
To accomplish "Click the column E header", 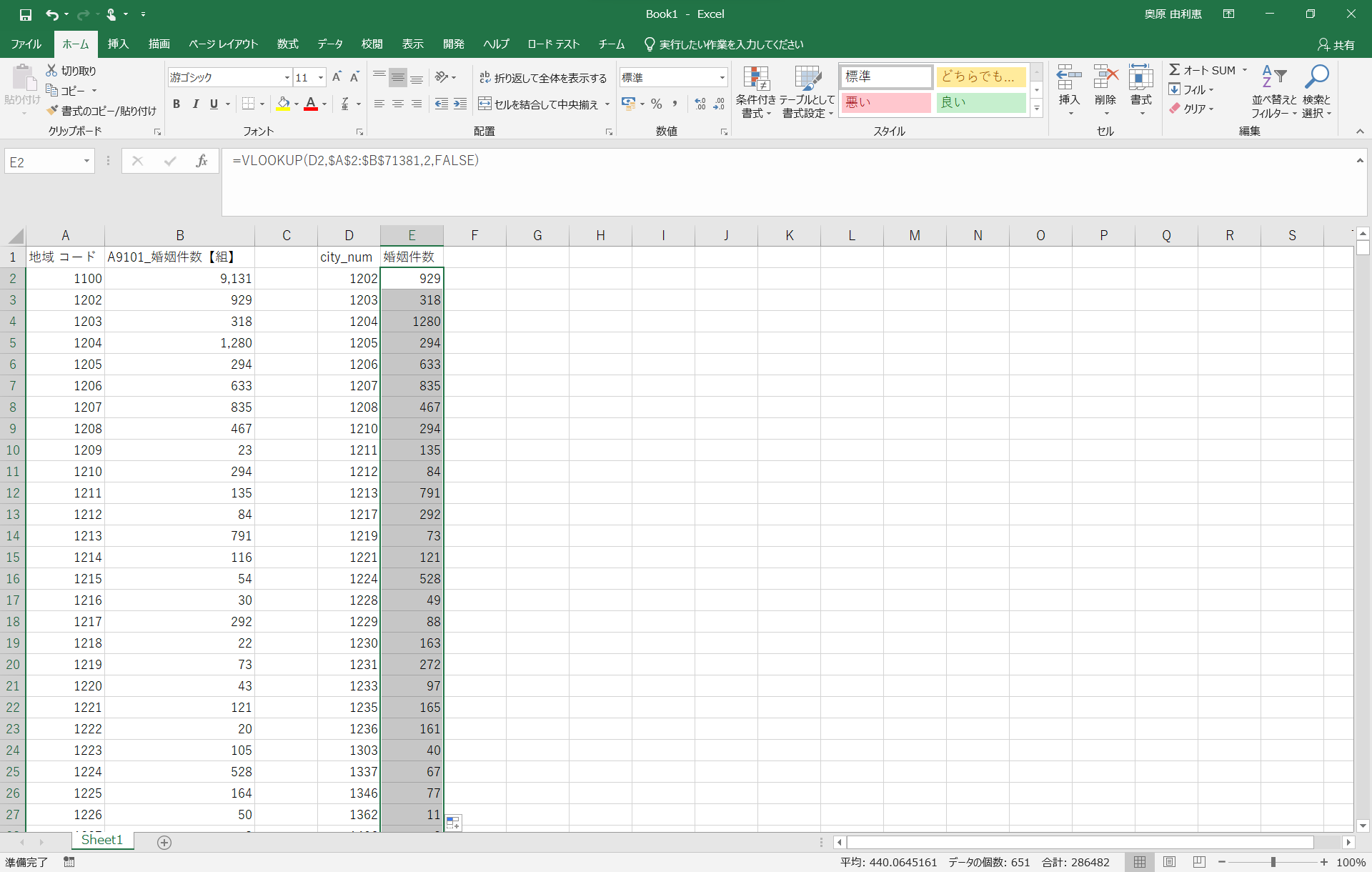I will pyautogui.click(x=412, y=236).
